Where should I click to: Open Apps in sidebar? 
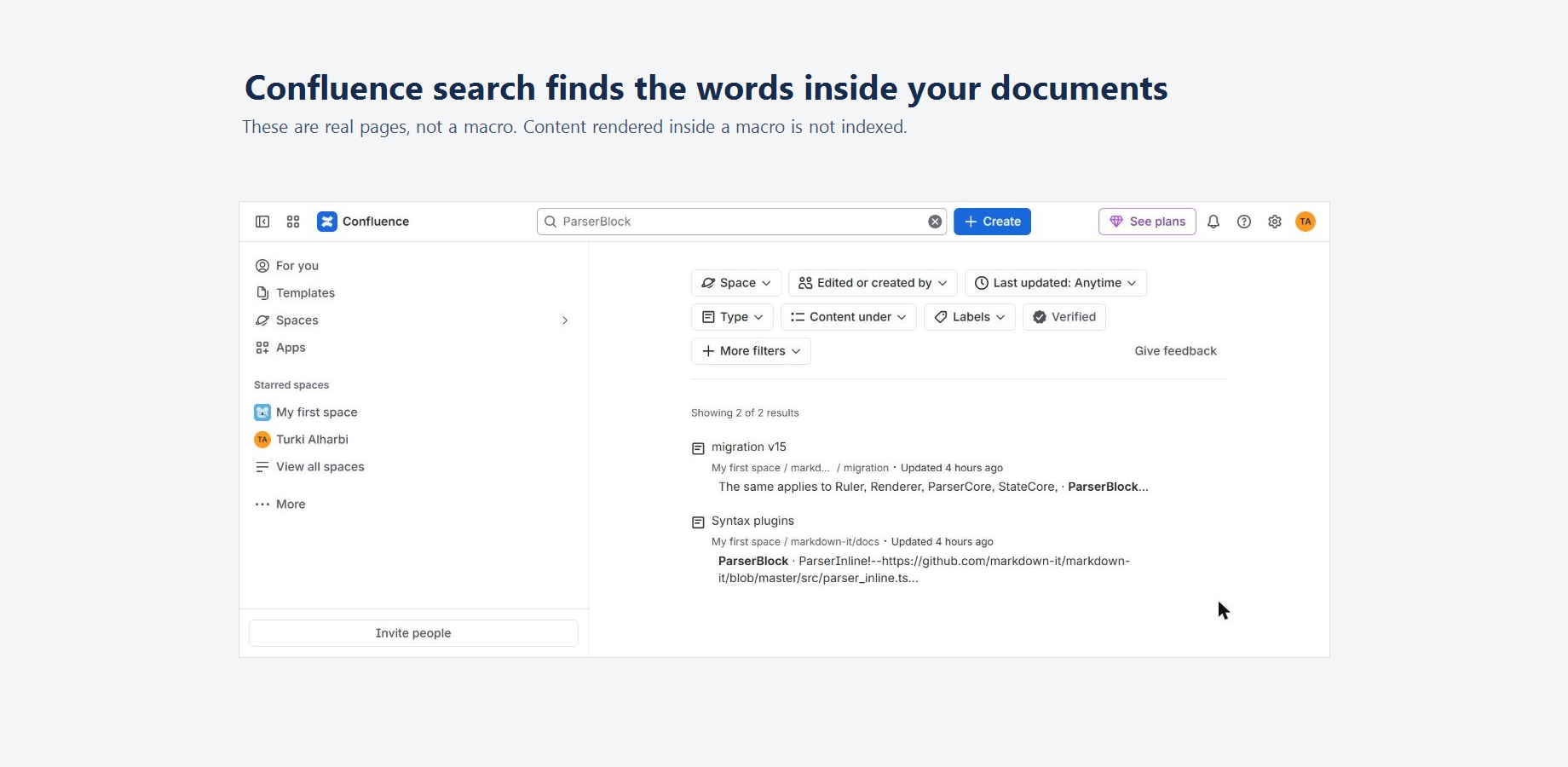[291, 348]
